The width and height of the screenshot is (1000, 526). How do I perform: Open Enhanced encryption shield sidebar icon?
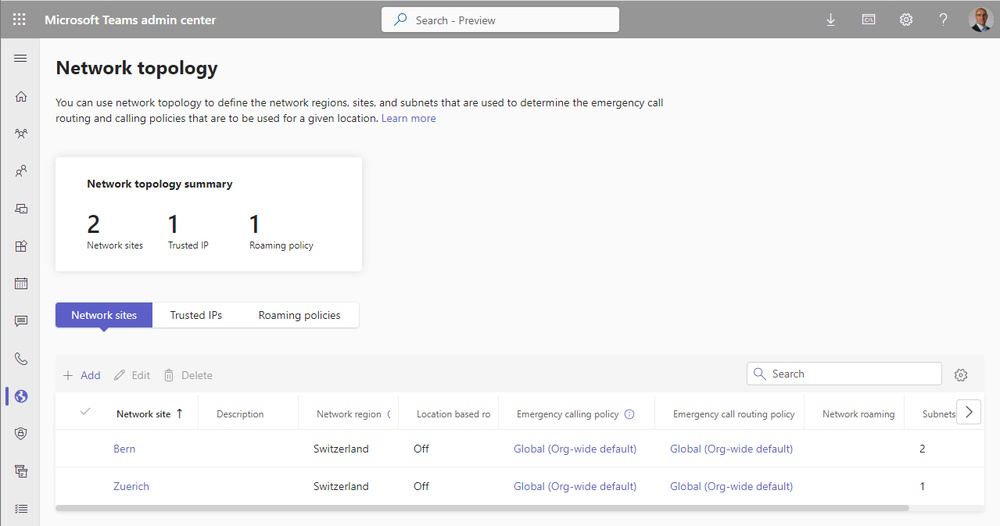(21, 434)
